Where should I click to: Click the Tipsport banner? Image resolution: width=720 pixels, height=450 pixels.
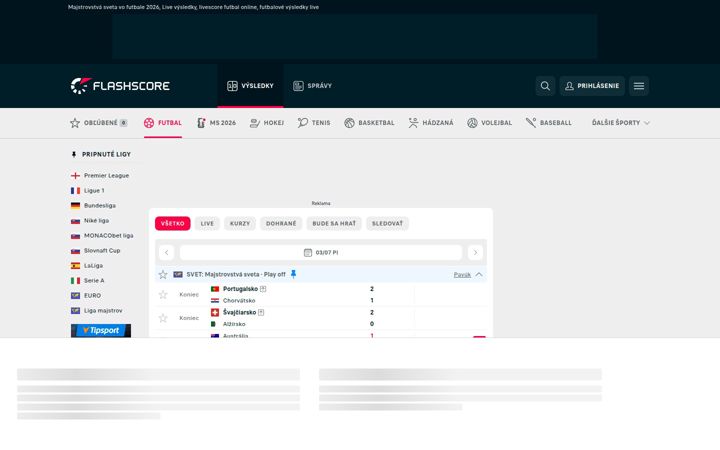(x=101, y=331)
